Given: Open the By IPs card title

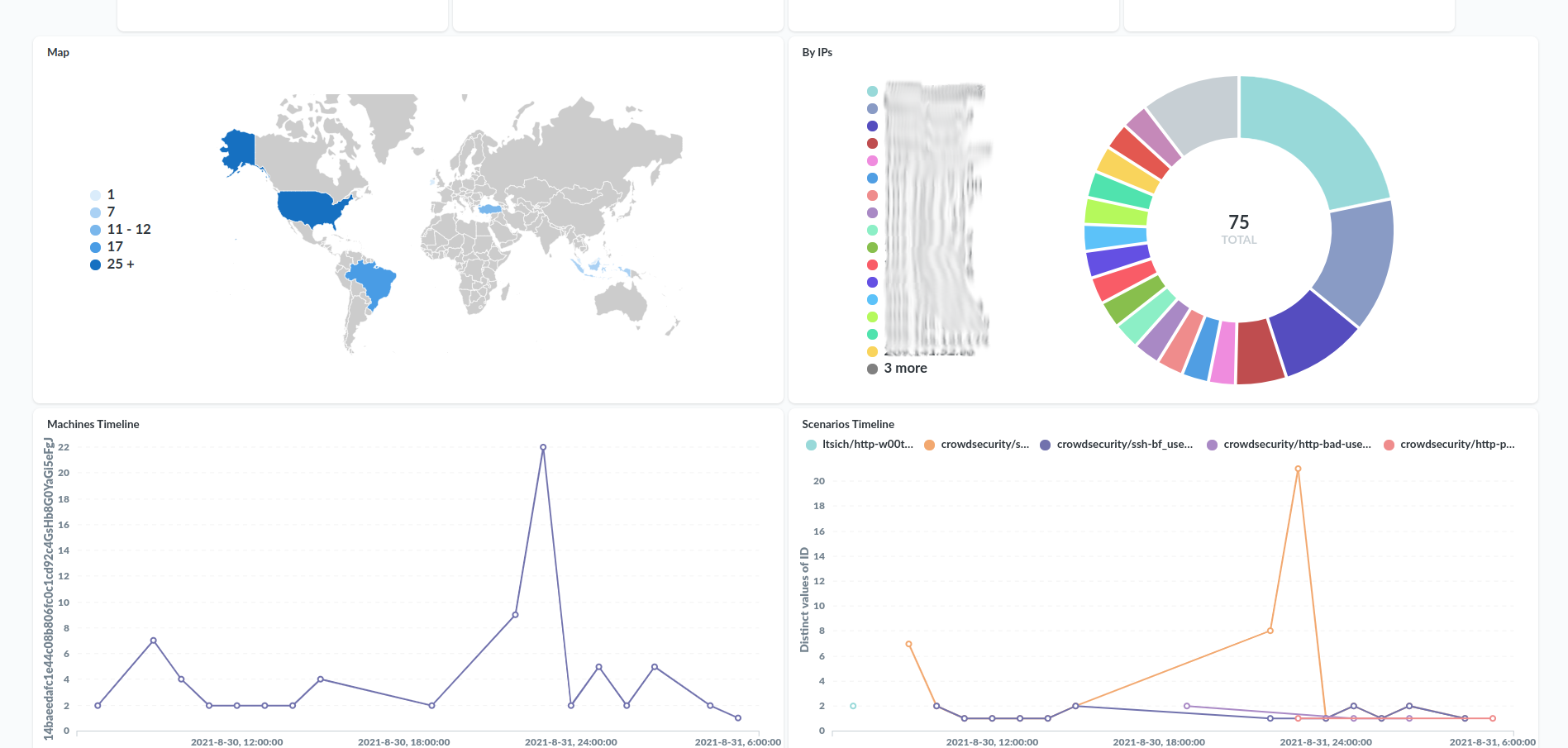Looking at the screenshot, I should coord(817,52).
